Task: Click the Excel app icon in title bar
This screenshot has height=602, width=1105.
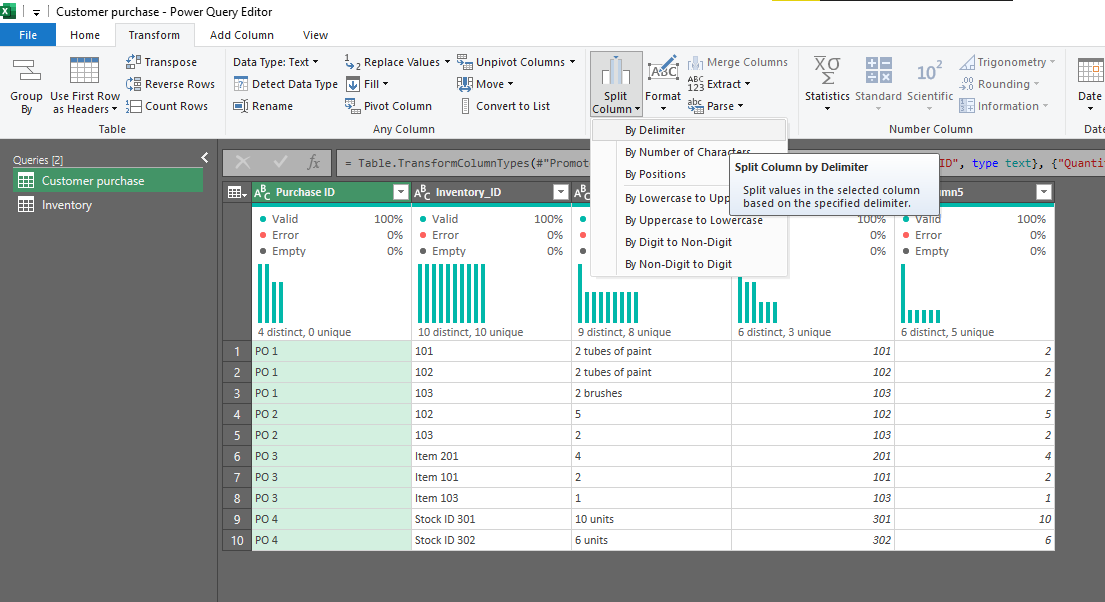Action: (8, 11)
